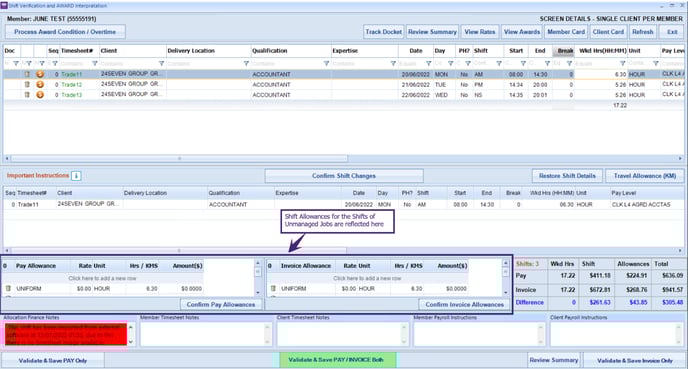Open the Unit column filter
The image size is (688, 369).
[656, 64]
